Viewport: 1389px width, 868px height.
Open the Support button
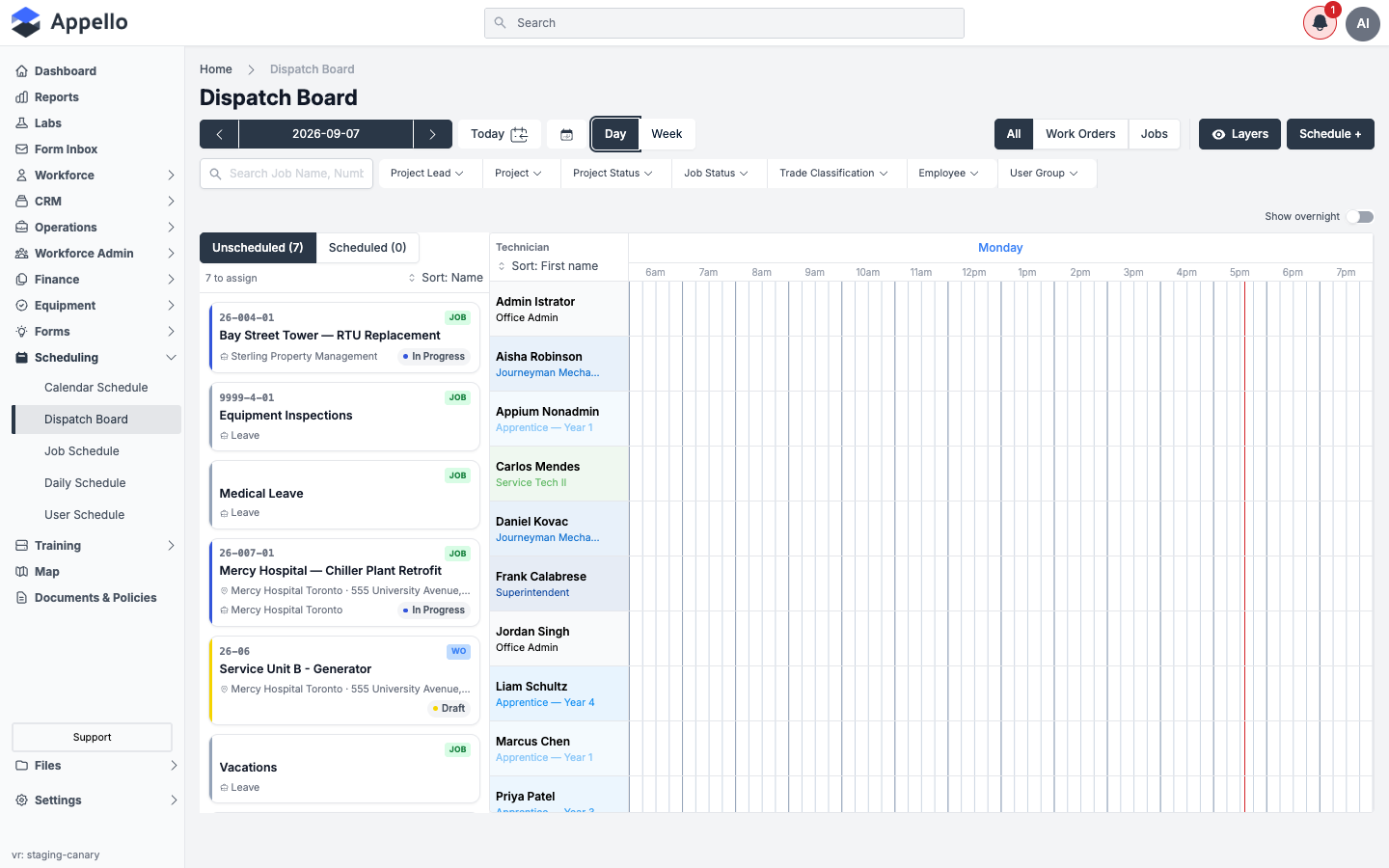92,737
